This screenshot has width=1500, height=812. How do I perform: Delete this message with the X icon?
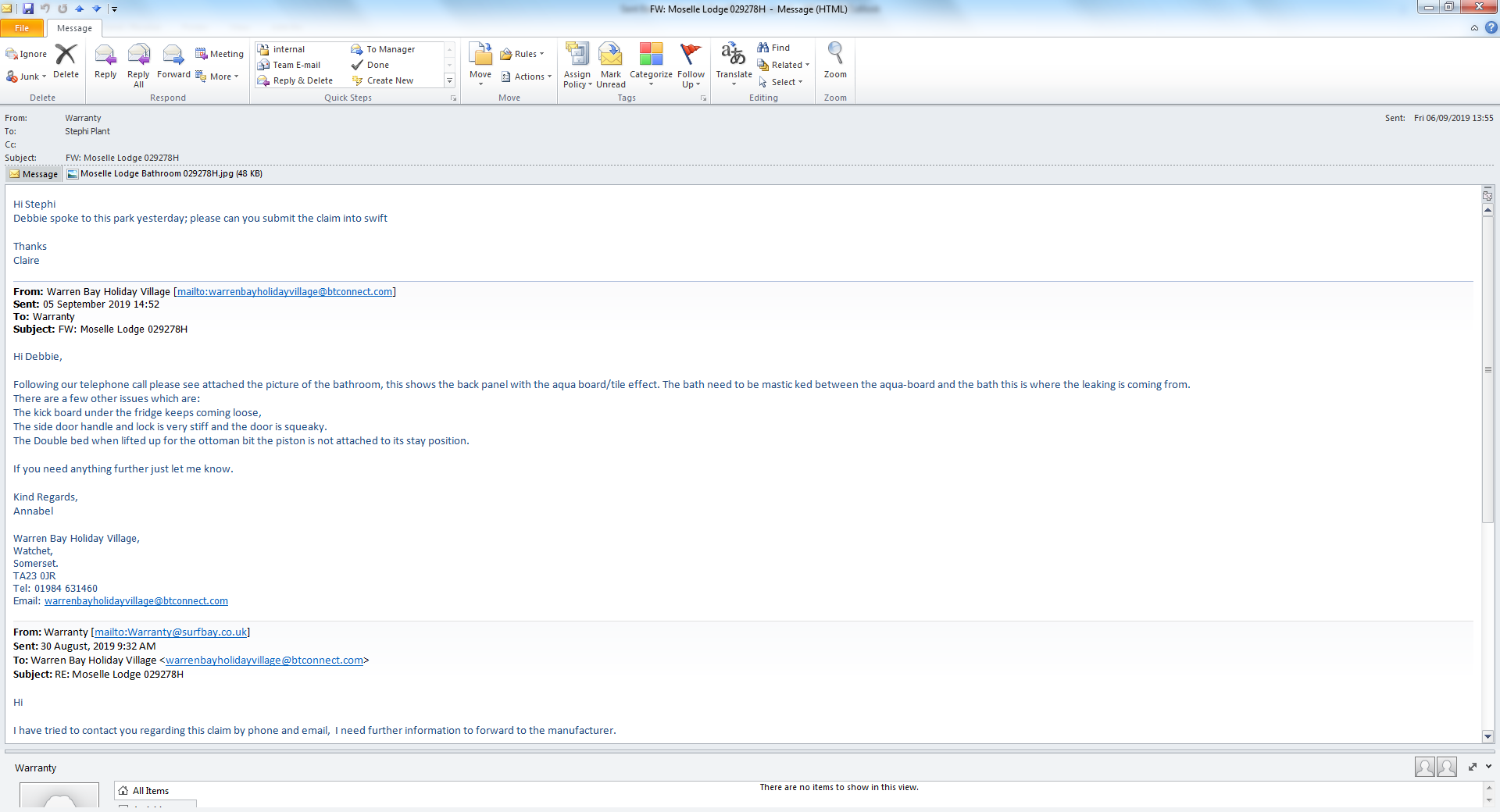[66, 60]
